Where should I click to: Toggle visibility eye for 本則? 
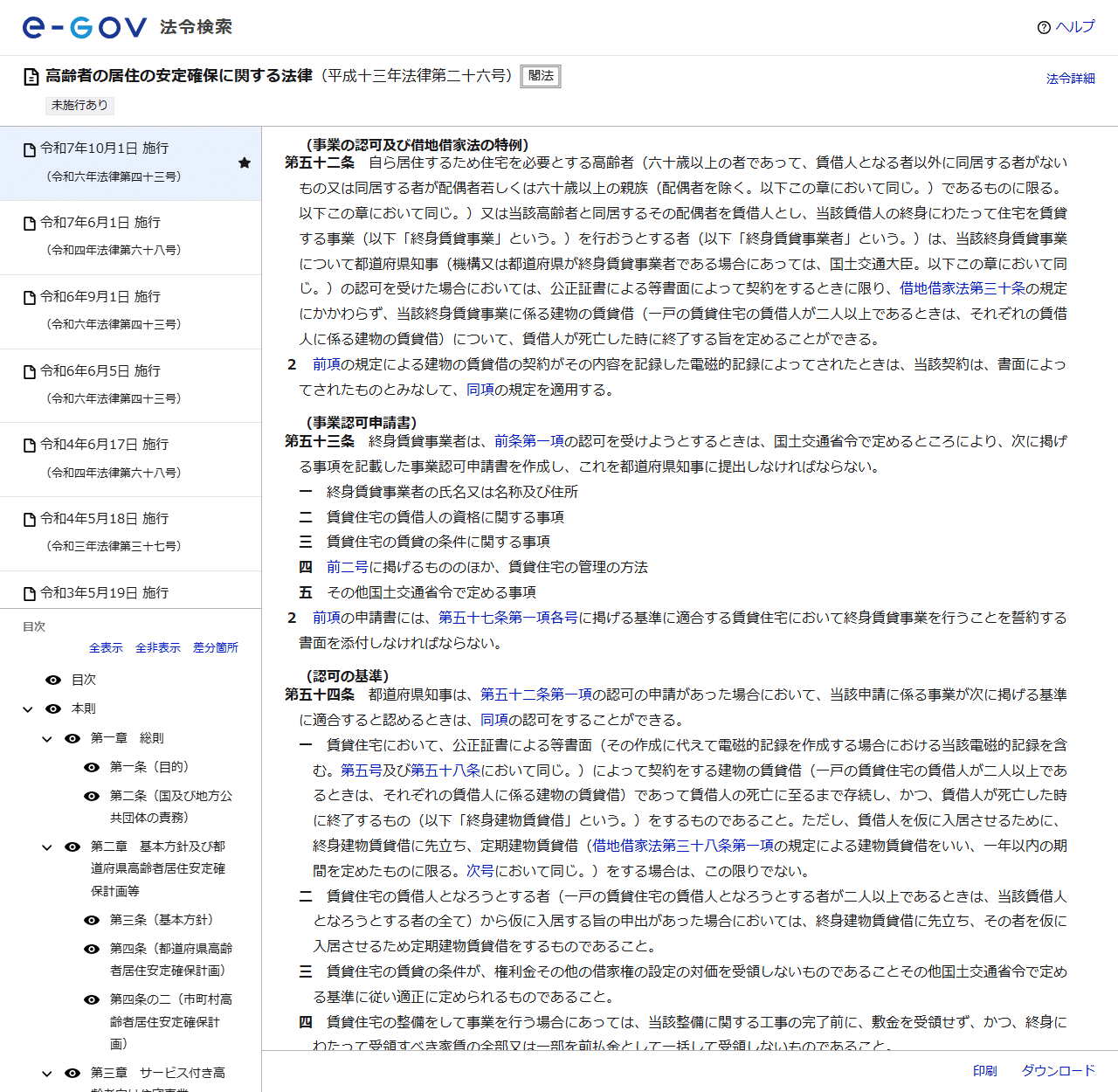53,708
